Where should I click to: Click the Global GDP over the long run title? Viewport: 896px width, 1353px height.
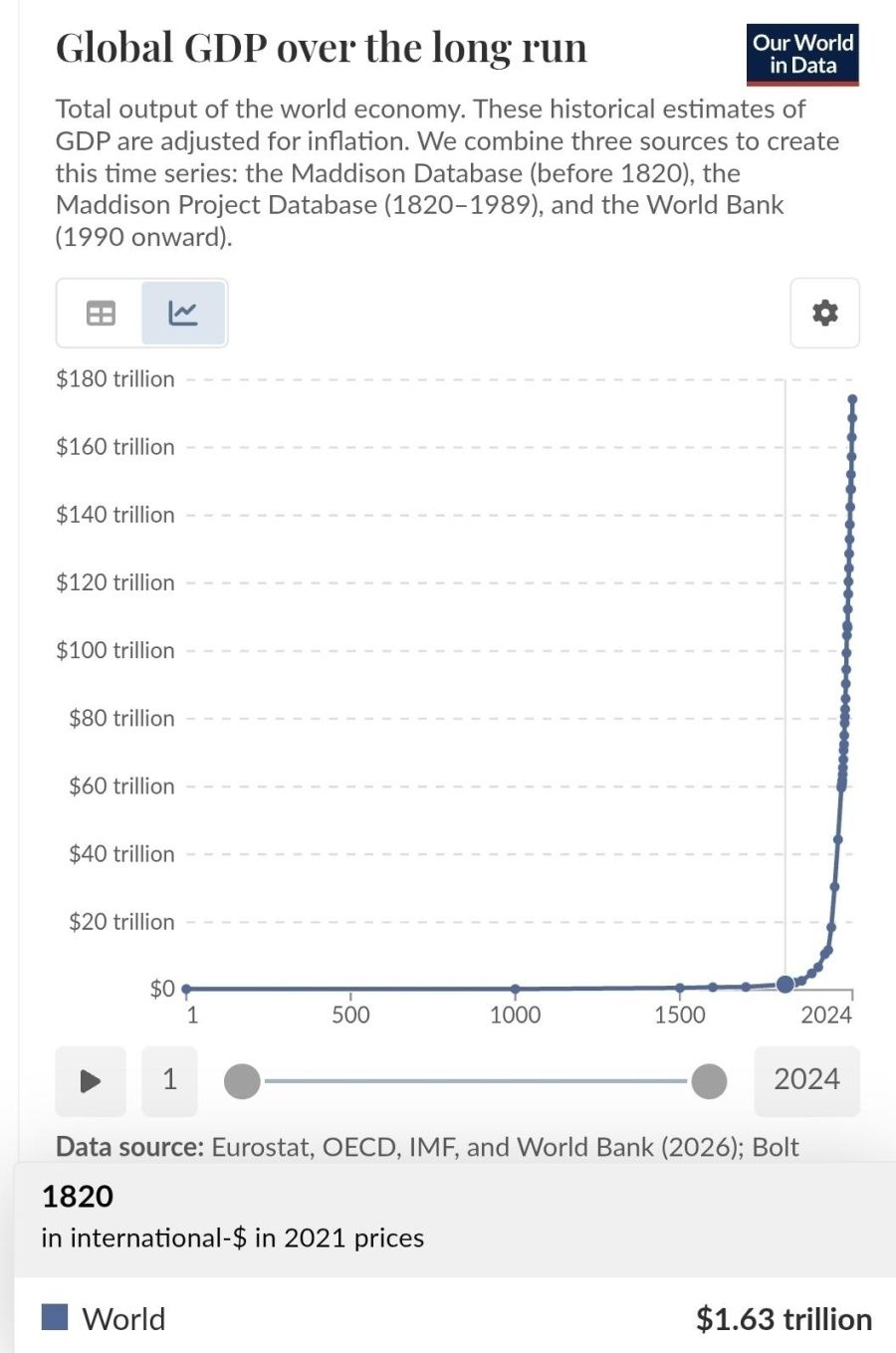click(322, 48)
